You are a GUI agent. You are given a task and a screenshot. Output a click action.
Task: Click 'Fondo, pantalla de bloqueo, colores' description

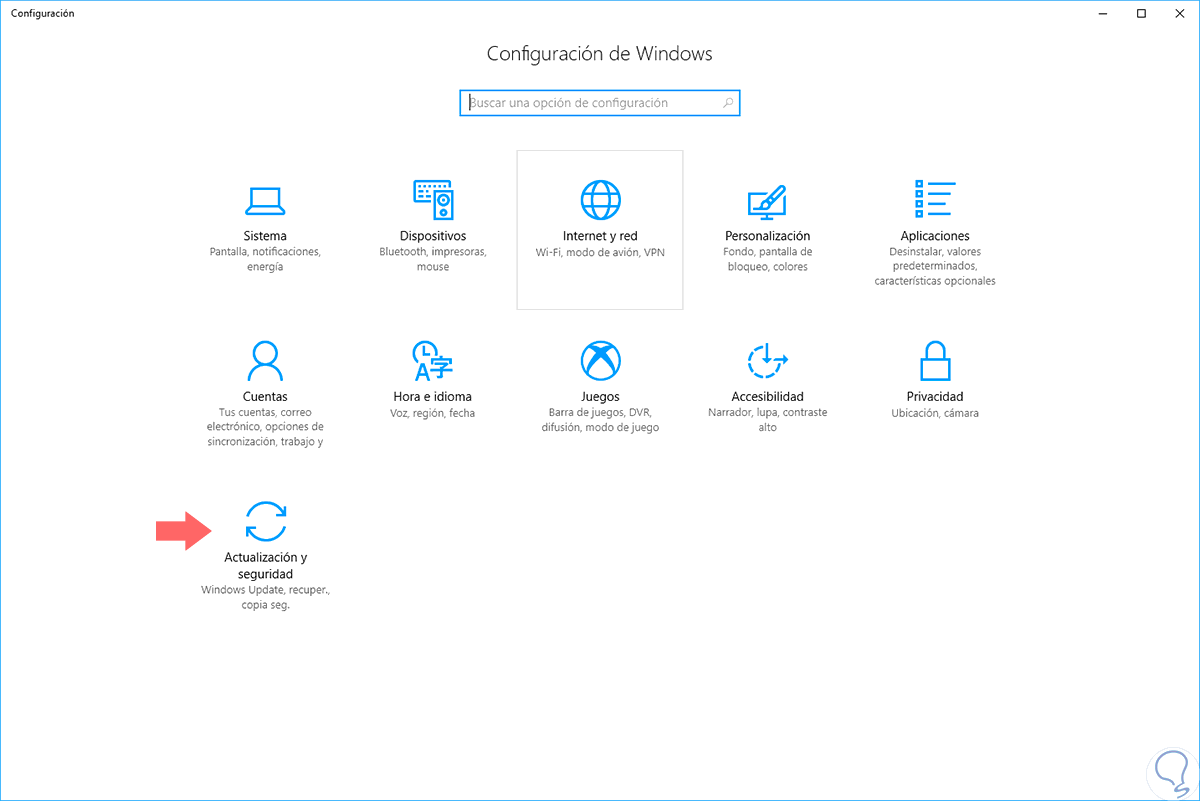point(767,260)
